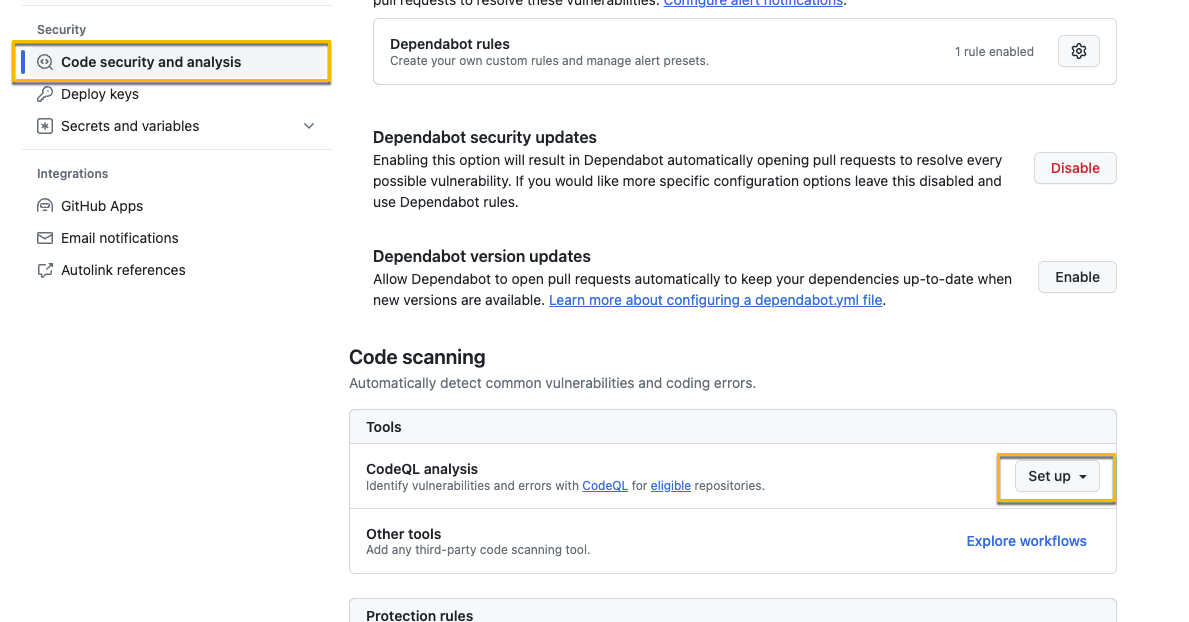Click the GitHub Apps robot icon

click(45, 206)
